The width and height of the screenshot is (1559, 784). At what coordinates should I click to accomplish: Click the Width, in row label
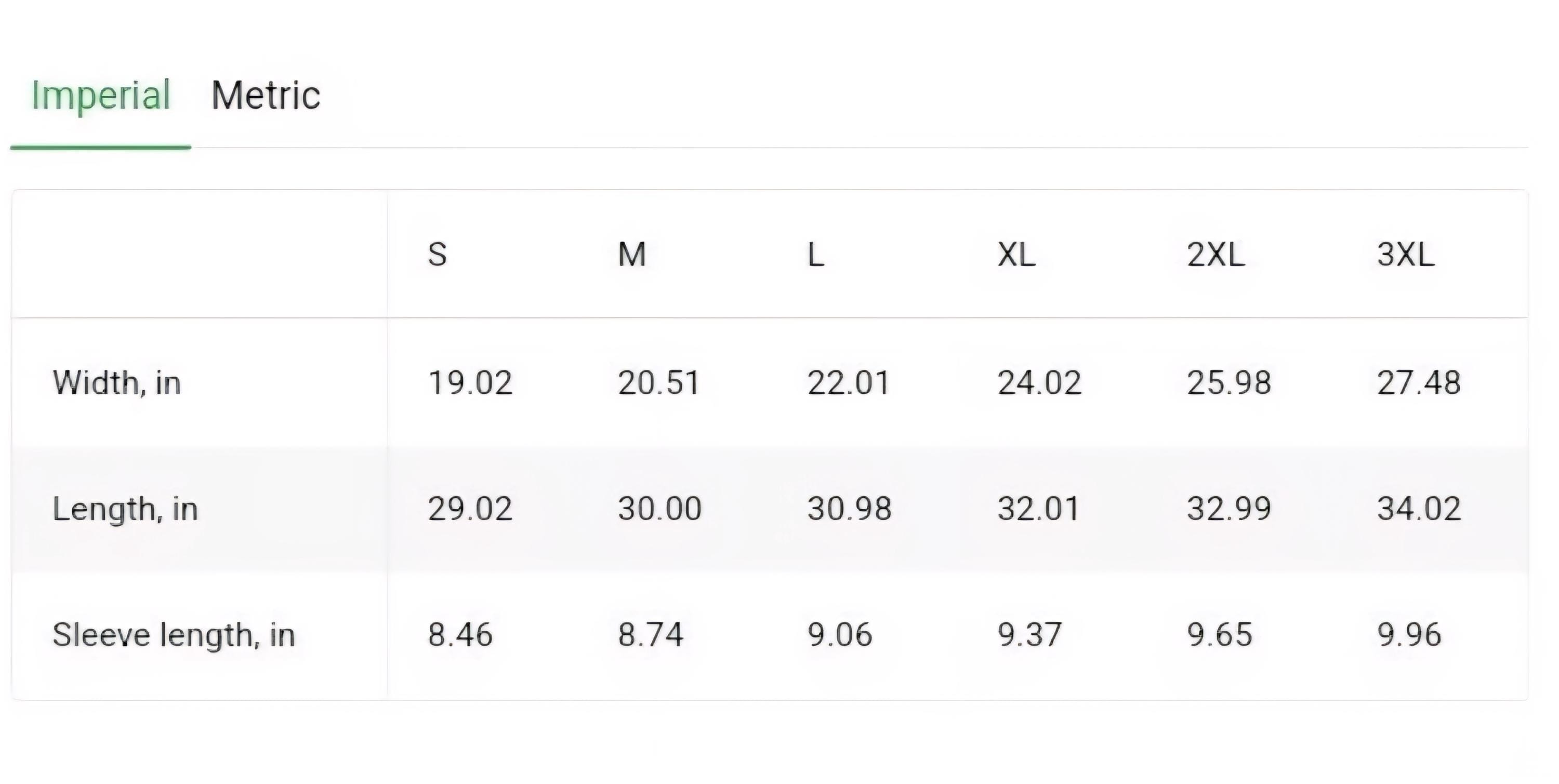click(x=117, y=382)
